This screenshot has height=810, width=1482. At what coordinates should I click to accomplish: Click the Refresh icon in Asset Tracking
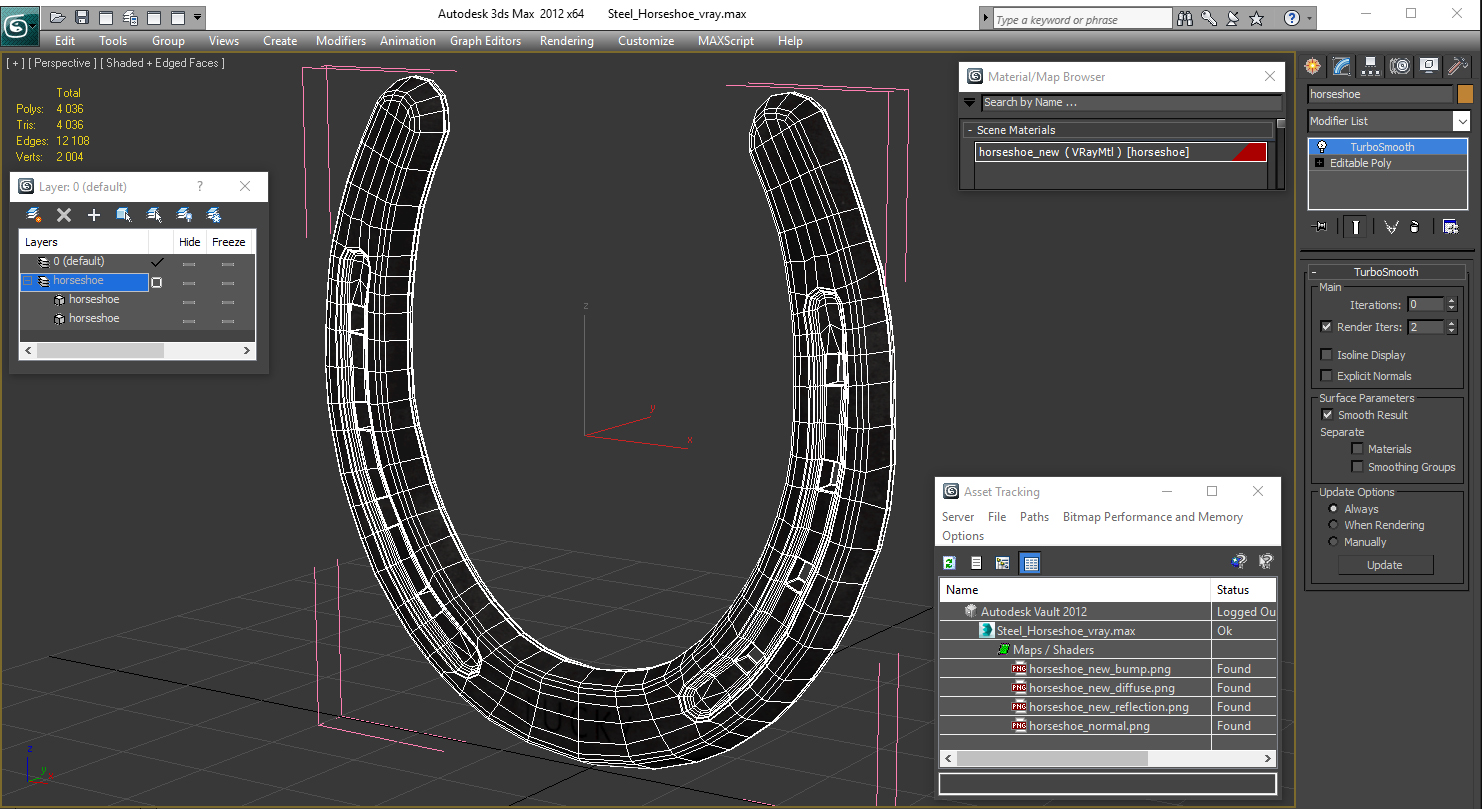(949, 563)
